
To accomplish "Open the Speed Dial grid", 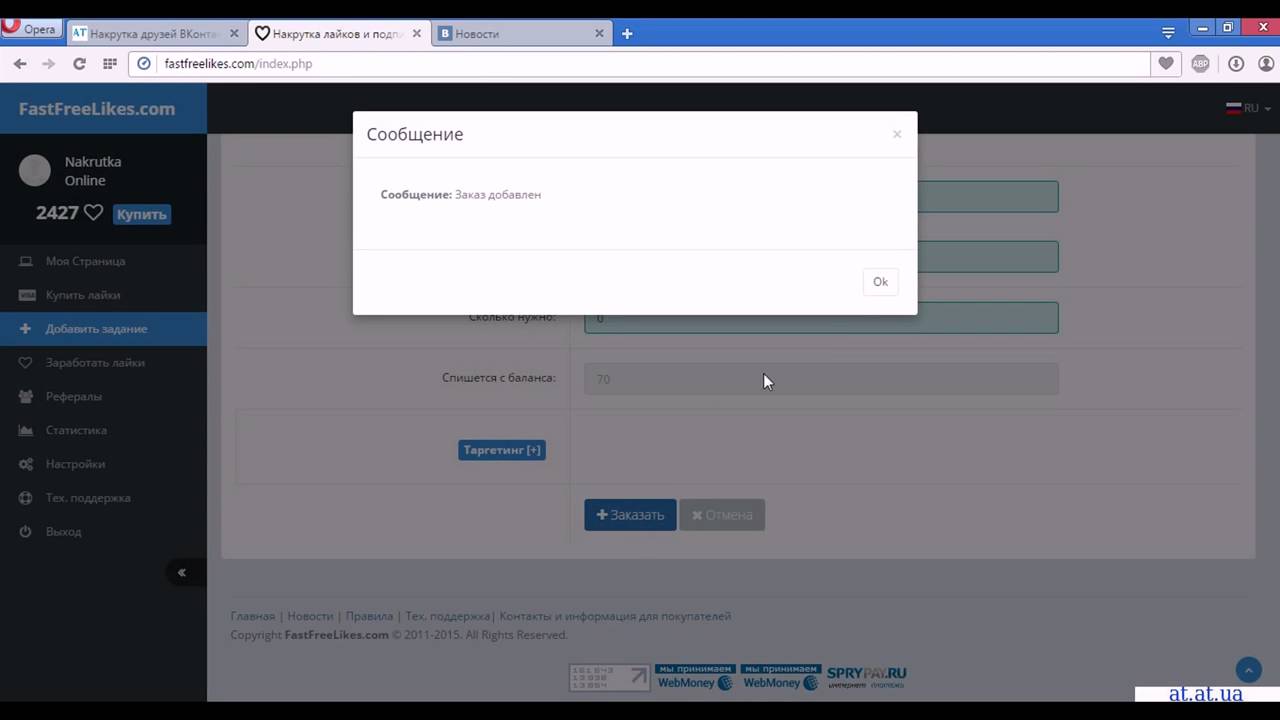I will 109,63.
